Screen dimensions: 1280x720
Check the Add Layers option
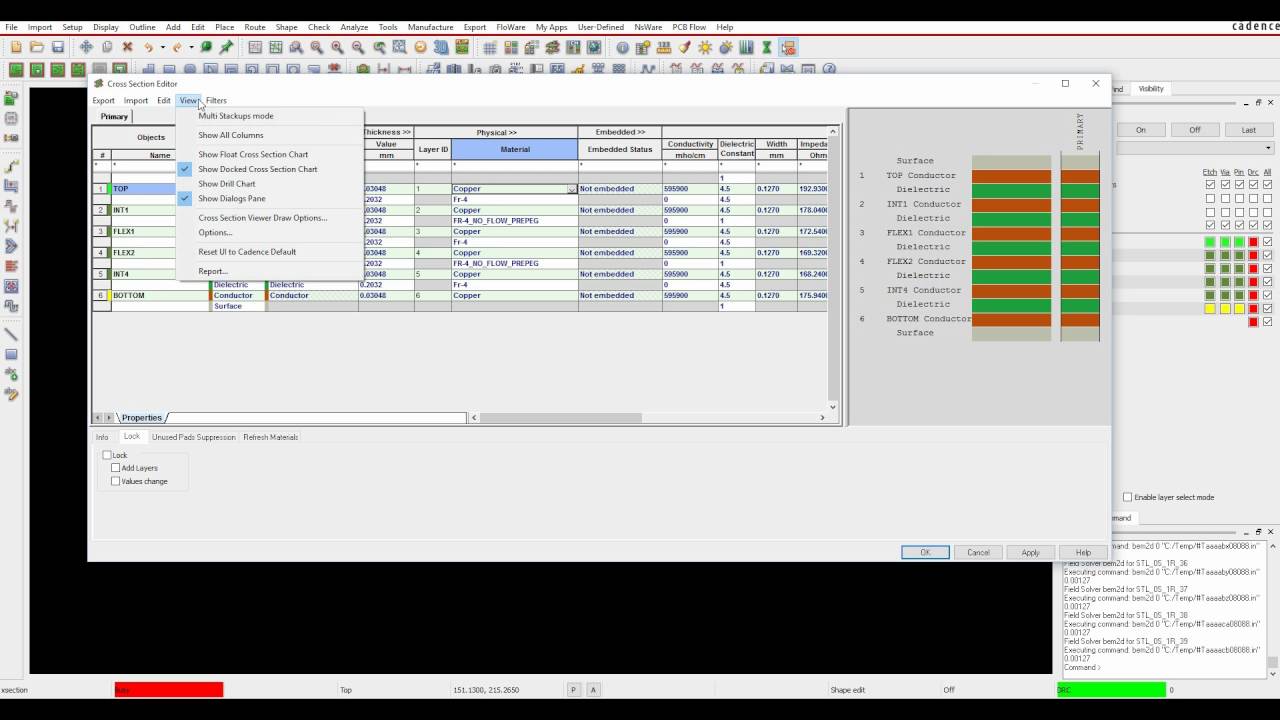pyautogui.click(x=116, y=468)
